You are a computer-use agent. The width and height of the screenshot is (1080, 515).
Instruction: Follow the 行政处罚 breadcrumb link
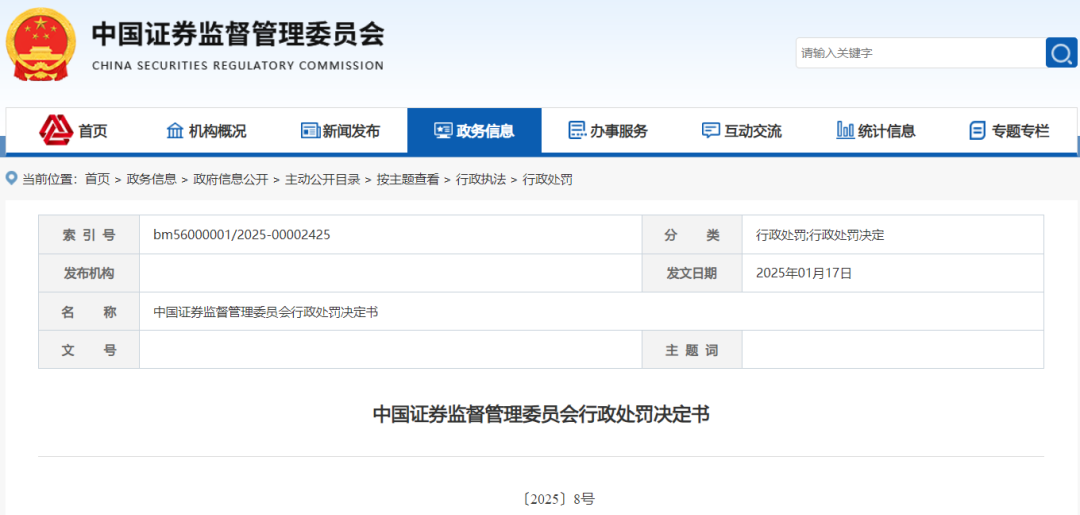coord(548,180)
